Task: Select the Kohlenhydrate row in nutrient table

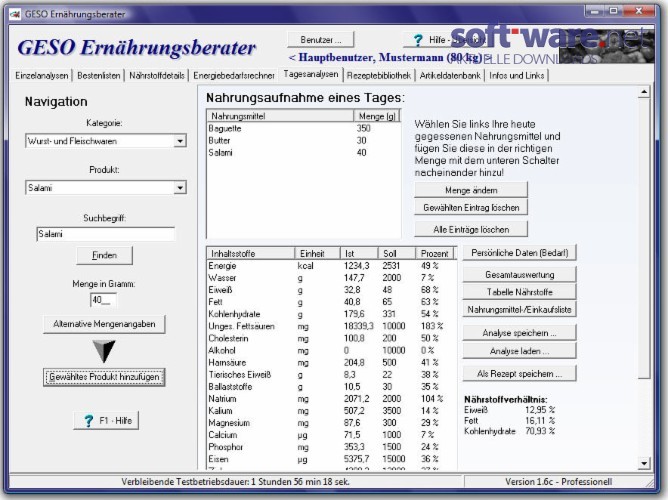Action: tap(331, 314)
